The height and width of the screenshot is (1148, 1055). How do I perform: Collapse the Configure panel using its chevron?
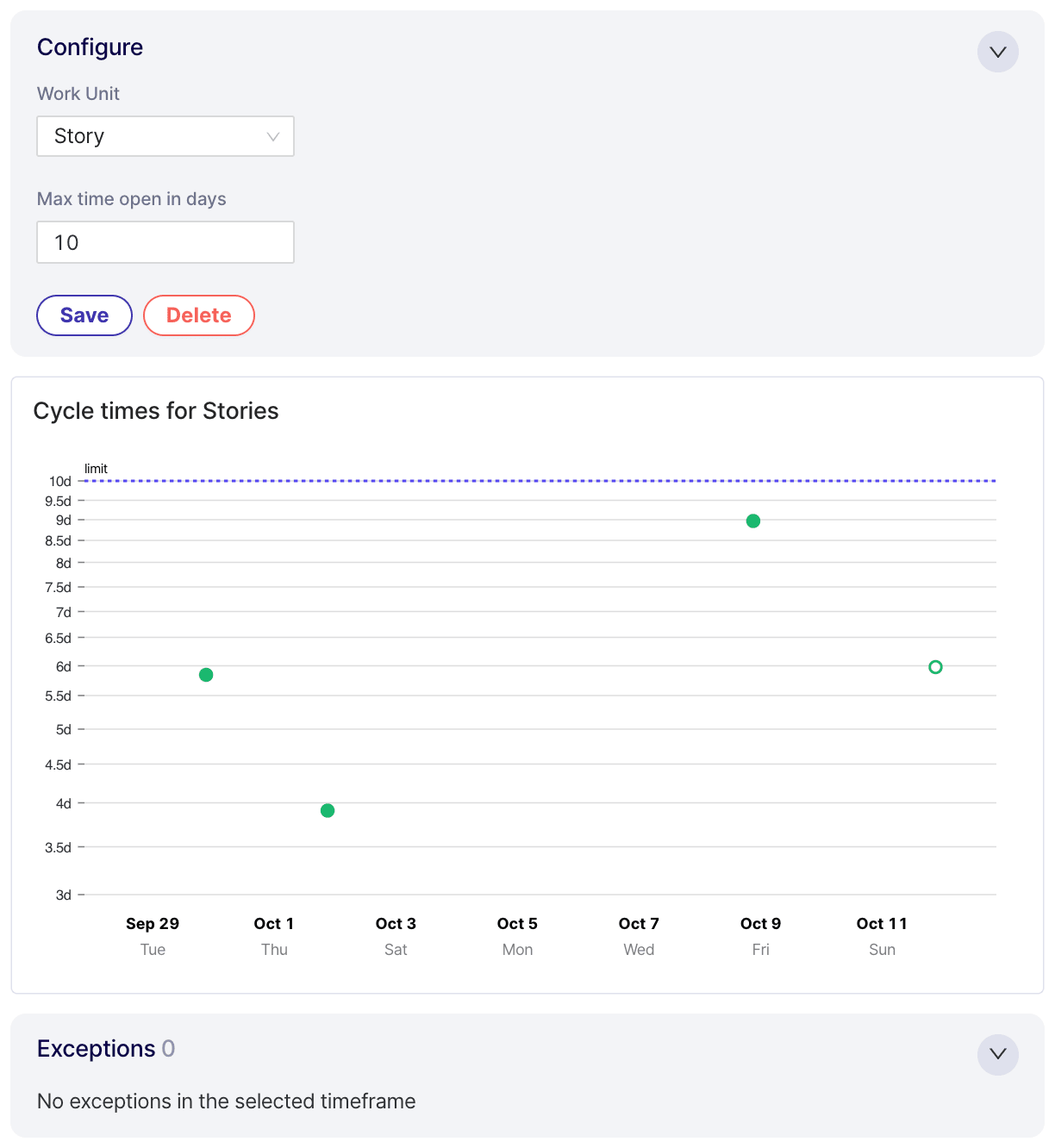point(997,52)
